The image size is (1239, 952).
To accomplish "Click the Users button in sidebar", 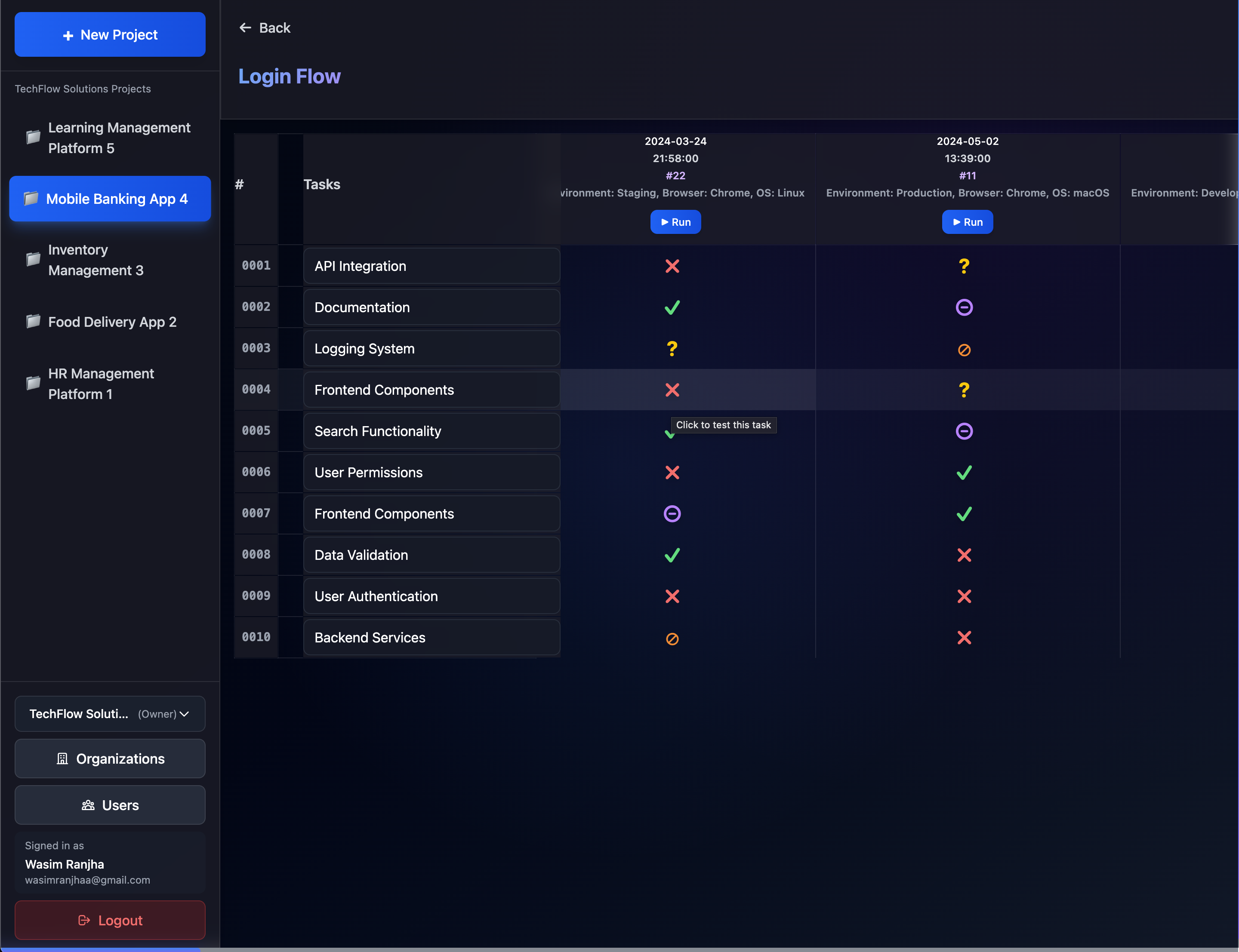I will tap(110, 805).
